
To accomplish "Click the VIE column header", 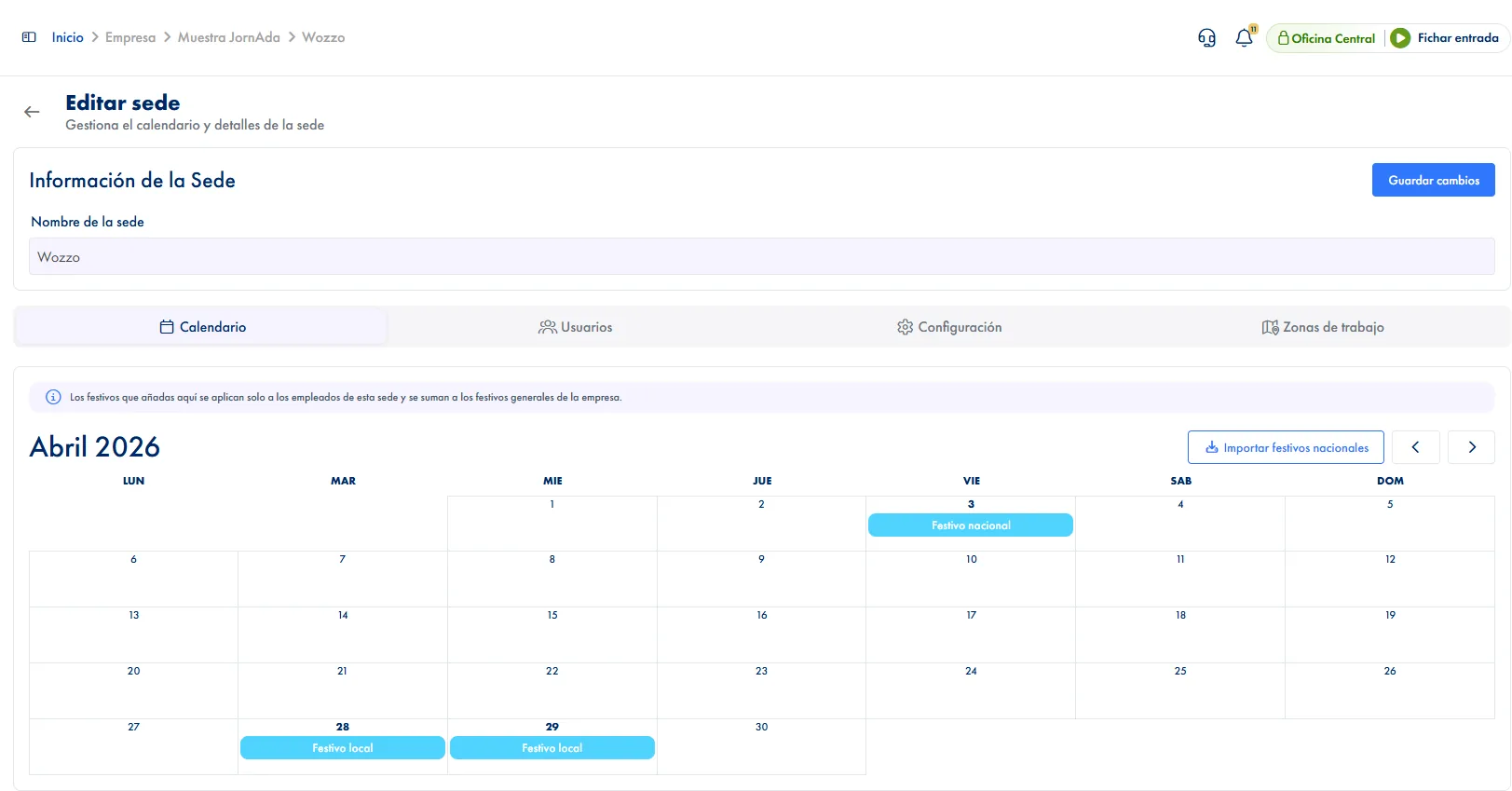I will (972, 481).
